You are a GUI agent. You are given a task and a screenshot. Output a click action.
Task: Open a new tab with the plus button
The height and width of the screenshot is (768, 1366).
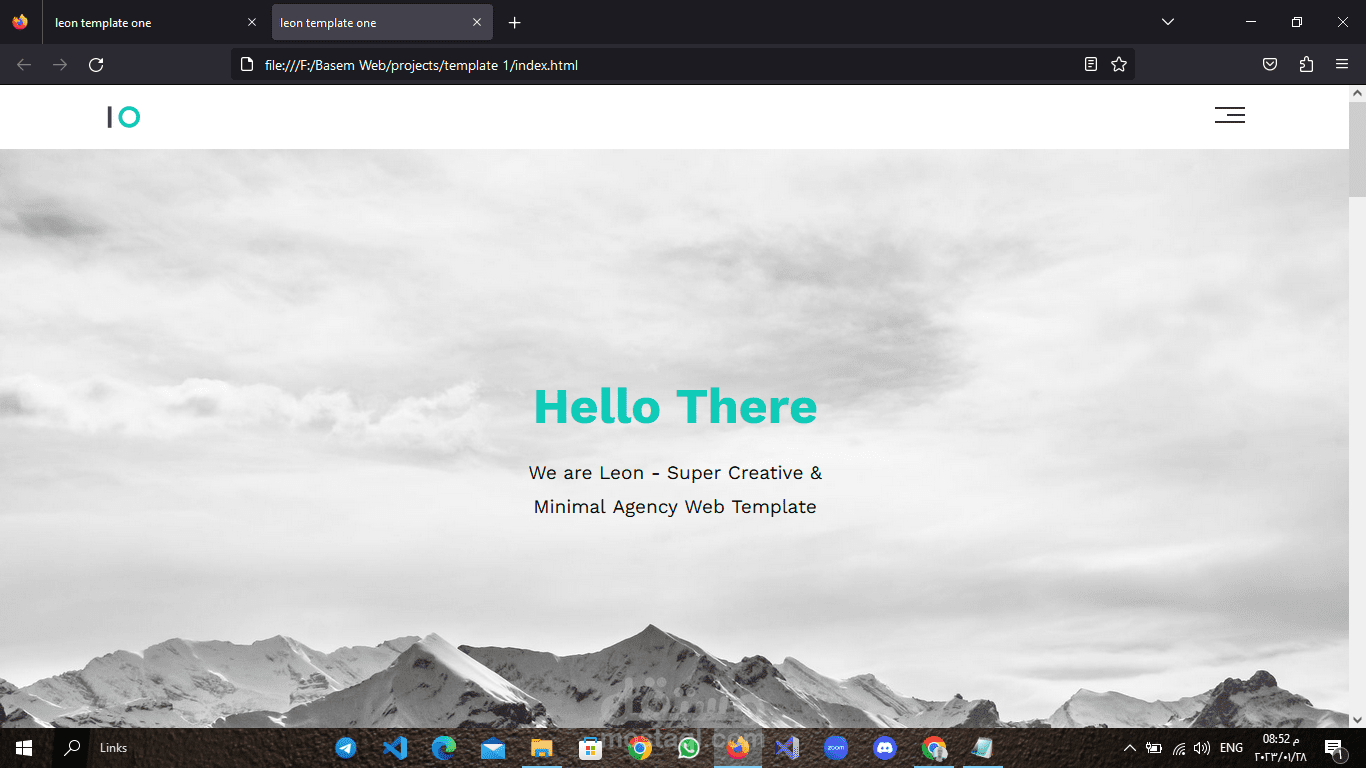[x=514, y=23]
